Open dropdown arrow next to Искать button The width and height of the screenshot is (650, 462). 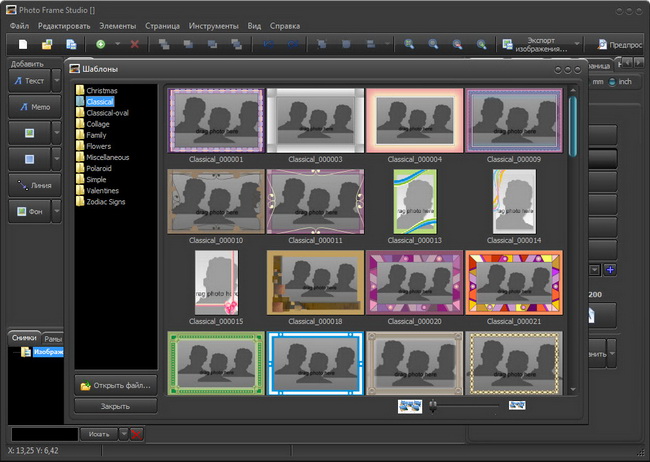[123, 434]
